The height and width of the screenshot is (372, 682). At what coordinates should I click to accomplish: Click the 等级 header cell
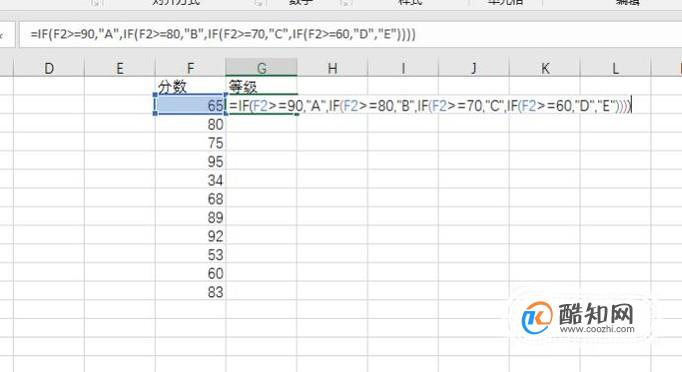click(261, 86)
